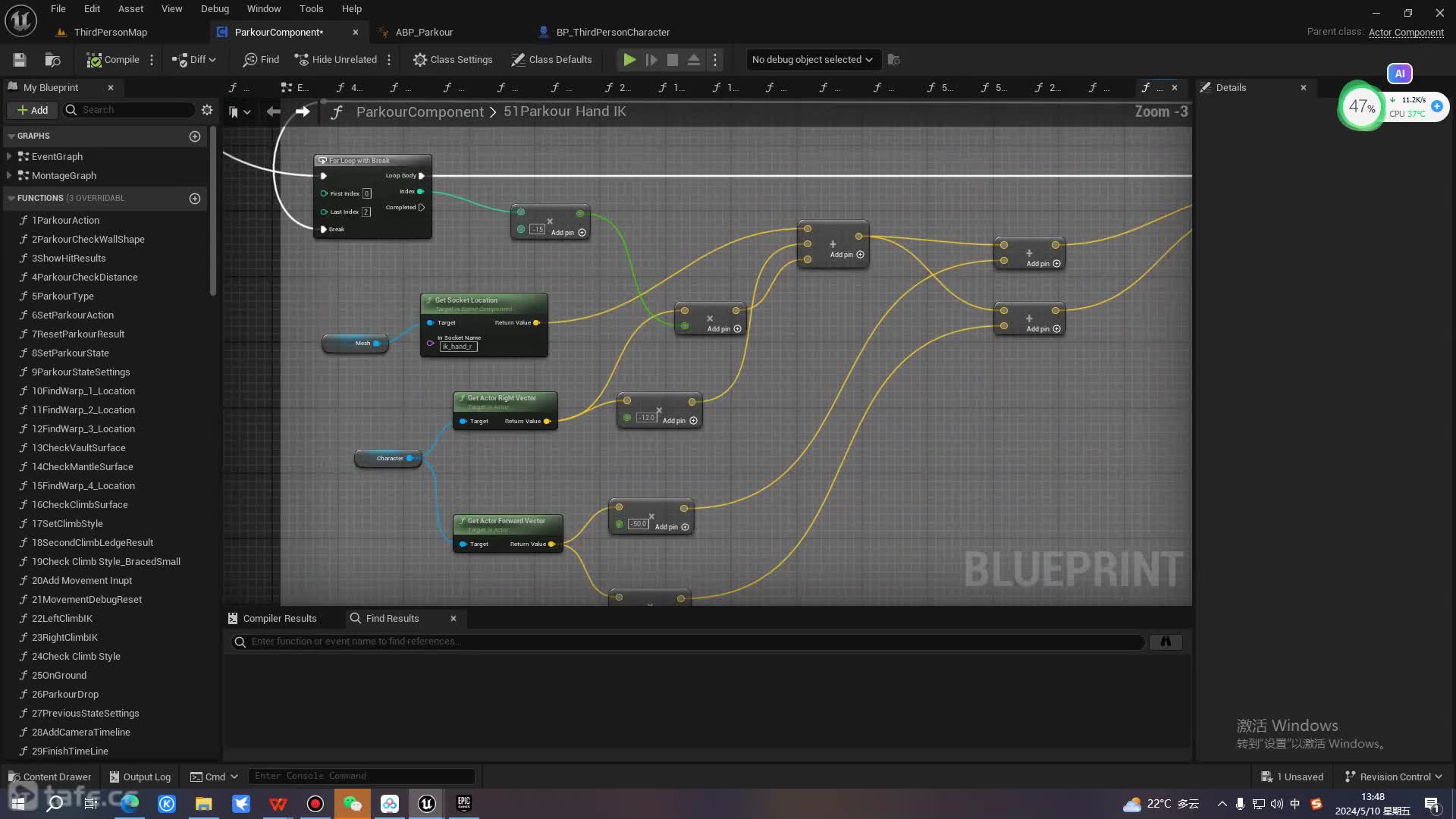Click 1 Unsaved indicator
Image resolution: width=1456 pixels, height=819 pixels.
click(x=1292, y=777)
